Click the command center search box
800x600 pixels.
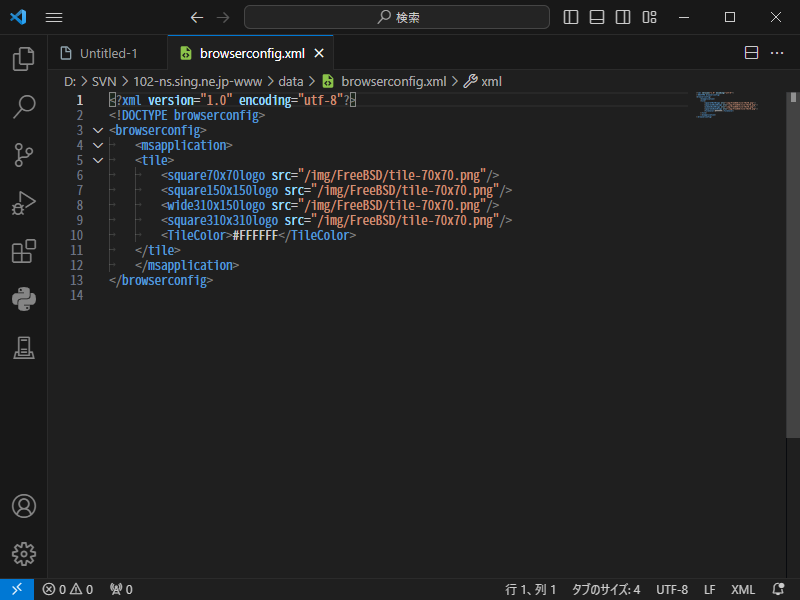[397, 17]
